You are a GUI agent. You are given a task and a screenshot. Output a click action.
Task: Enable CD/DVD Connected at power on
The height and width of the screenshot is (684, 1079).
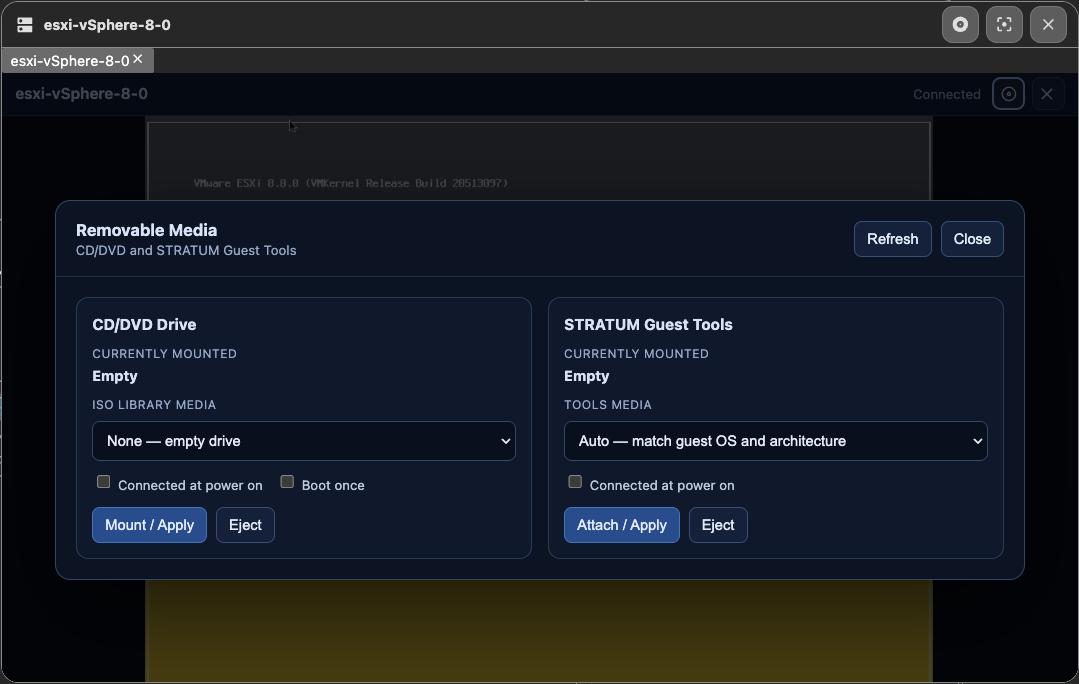tap(103, 482)
